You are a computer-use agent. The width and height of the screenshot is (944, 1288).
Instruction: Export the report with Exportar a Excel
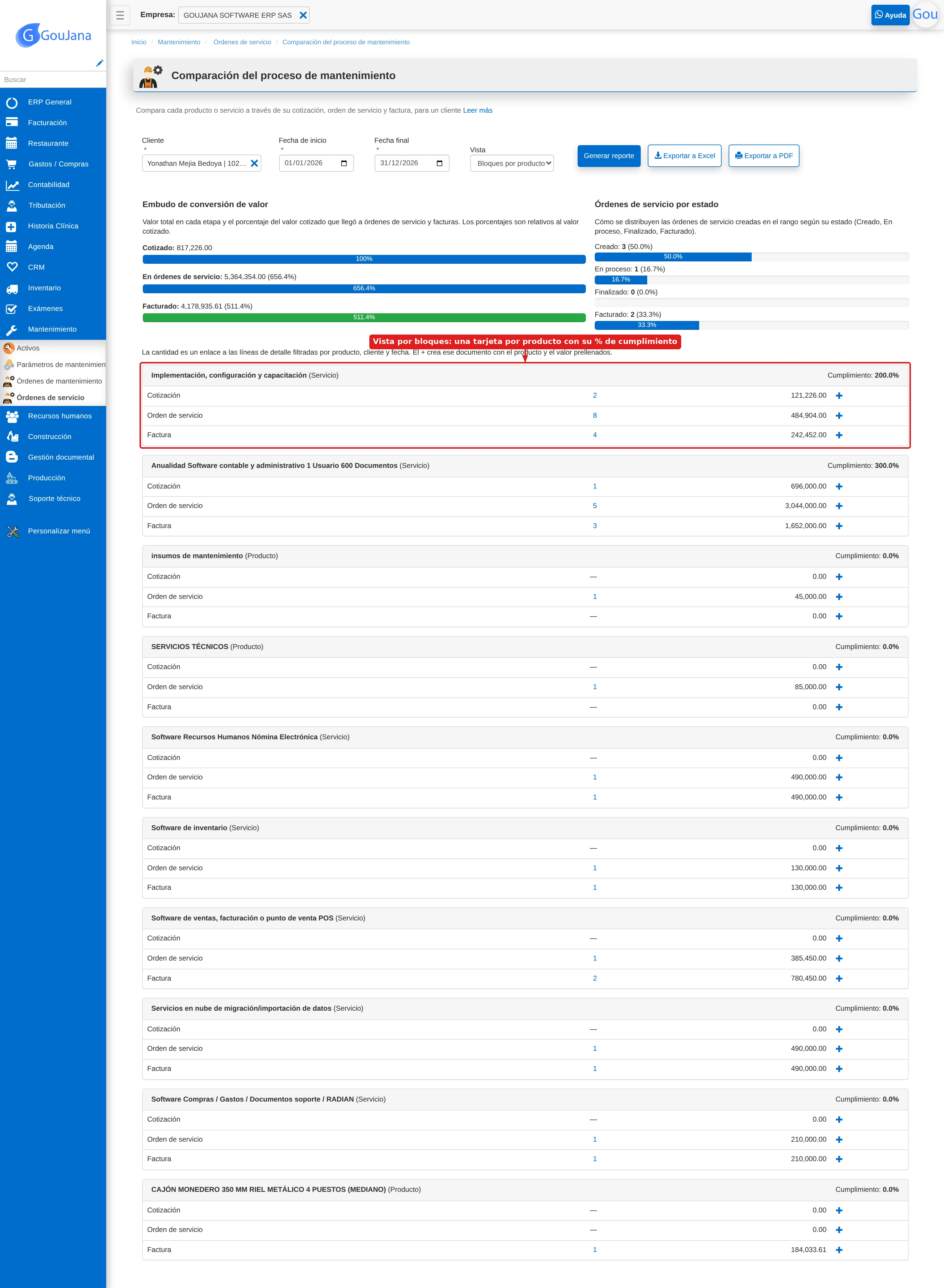[x=685, y=156]
